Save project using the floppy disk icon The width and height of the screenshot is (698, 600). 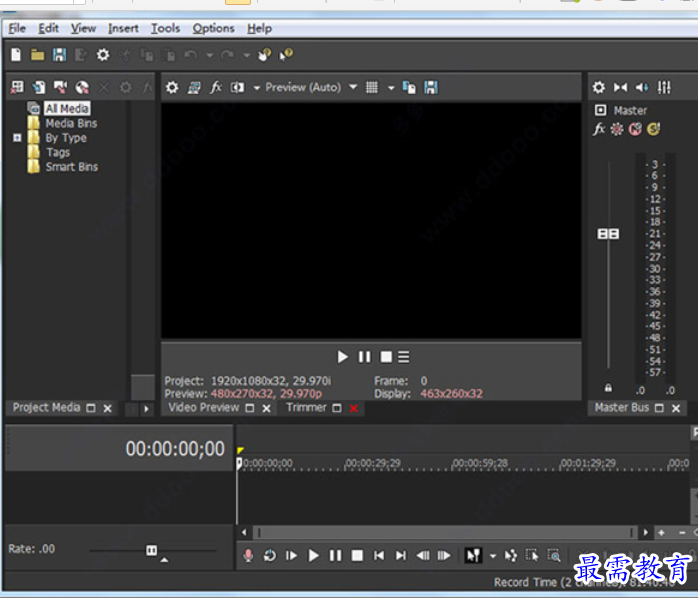click(59, 55)
